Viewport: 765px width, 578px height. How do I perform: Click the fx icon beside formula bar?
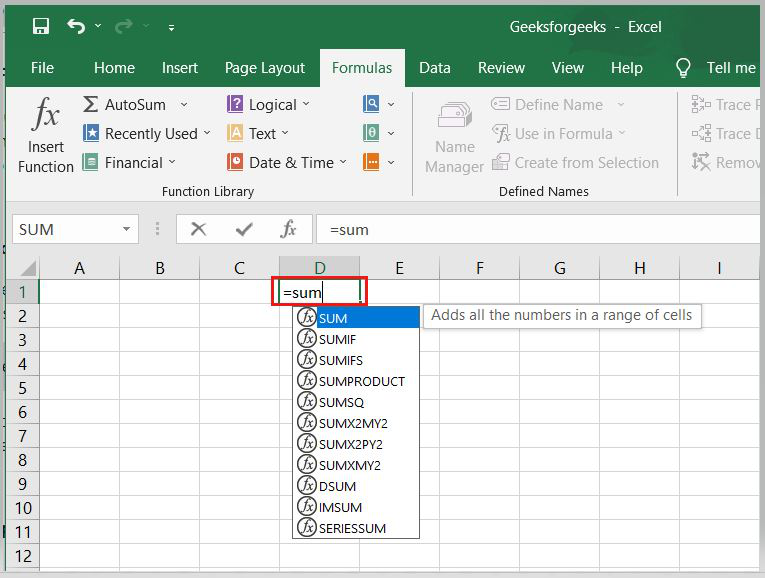(288, 229)
